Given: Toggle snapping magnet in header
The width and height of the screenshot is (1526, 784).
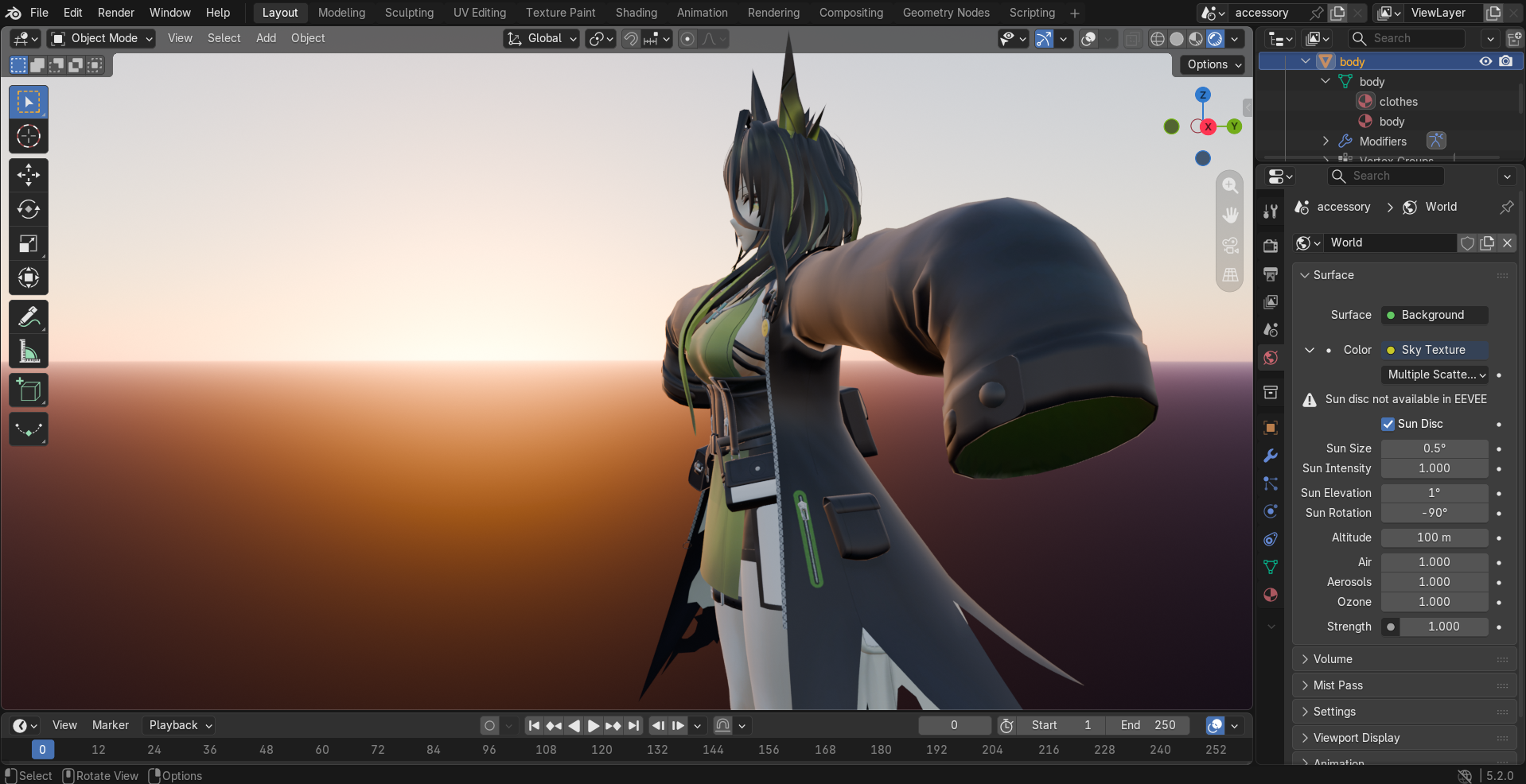Looking at the screenshot, I should click(630, 38).
